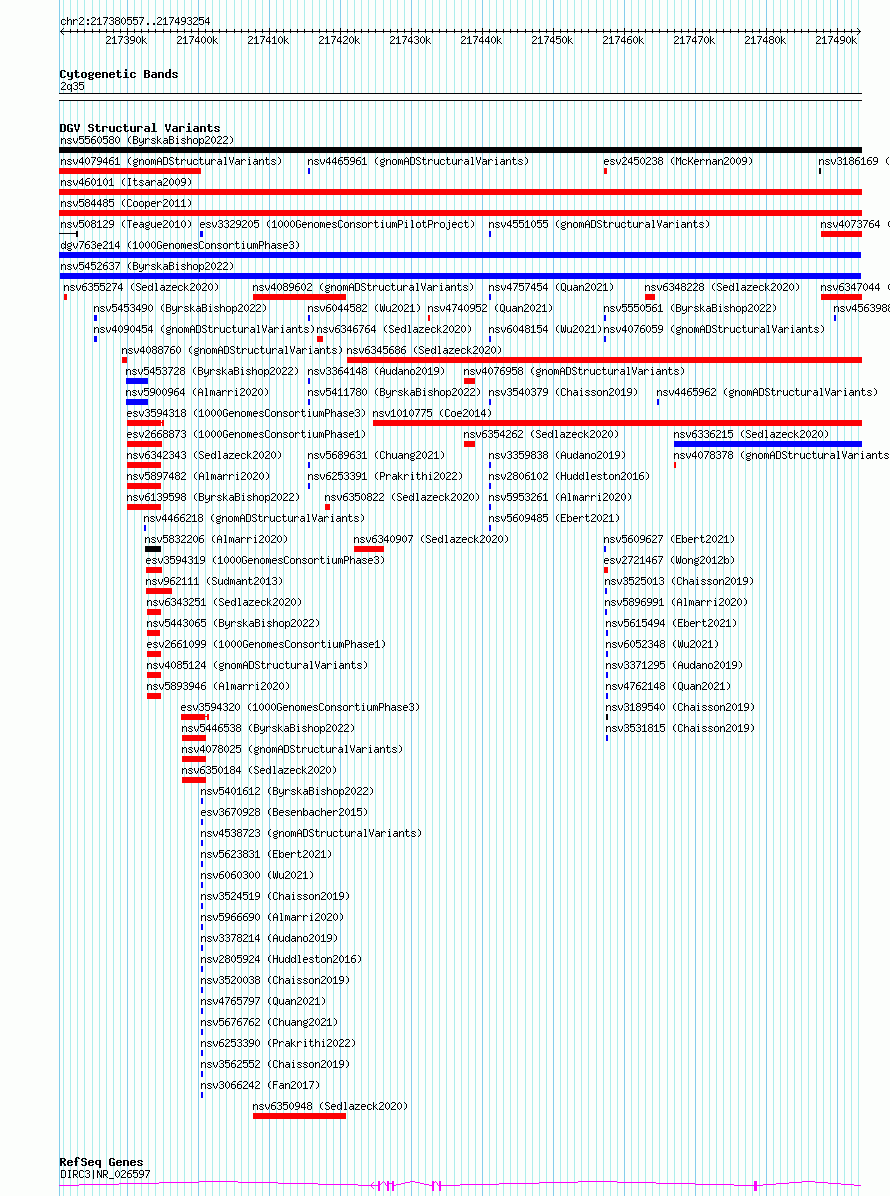Click the nsv5443065 (ByrskaBishop2022) label
This screenshot has width=890, height=1196.
pyautogui.click(x=233, y=623)
